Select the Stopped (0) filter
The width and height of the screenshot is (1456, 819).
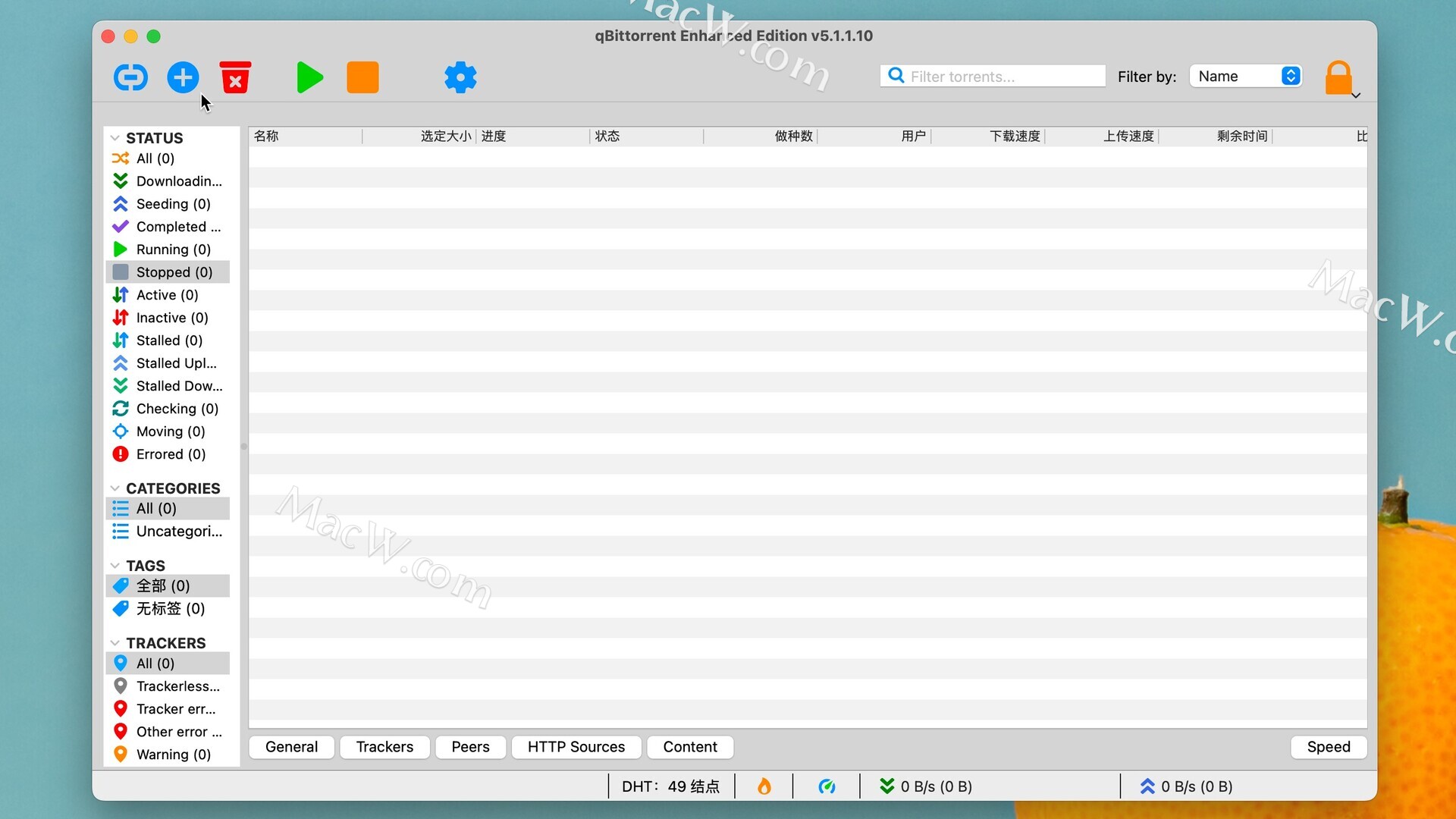coord(168,272)
